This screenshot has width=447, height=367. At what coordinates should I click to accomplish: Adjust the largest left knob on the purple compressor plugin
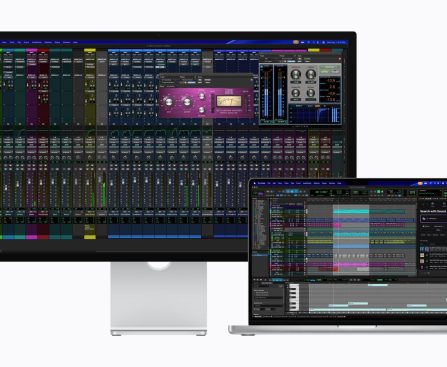pos(168,102)
